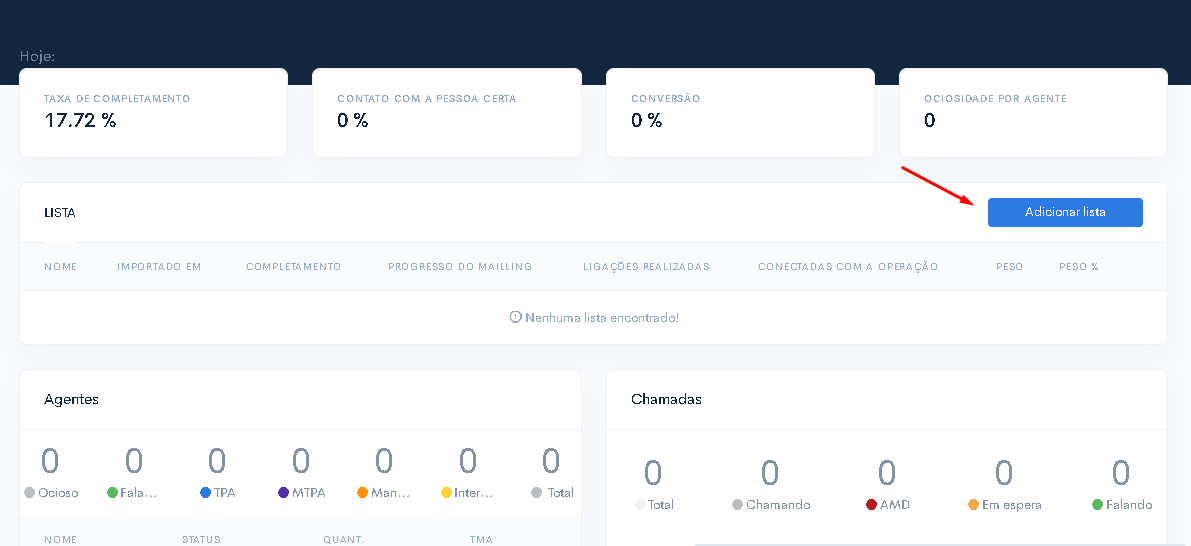The image size is (1191, 546).
Task: Click the blue TPA status dot
Action: pos(205,493)
